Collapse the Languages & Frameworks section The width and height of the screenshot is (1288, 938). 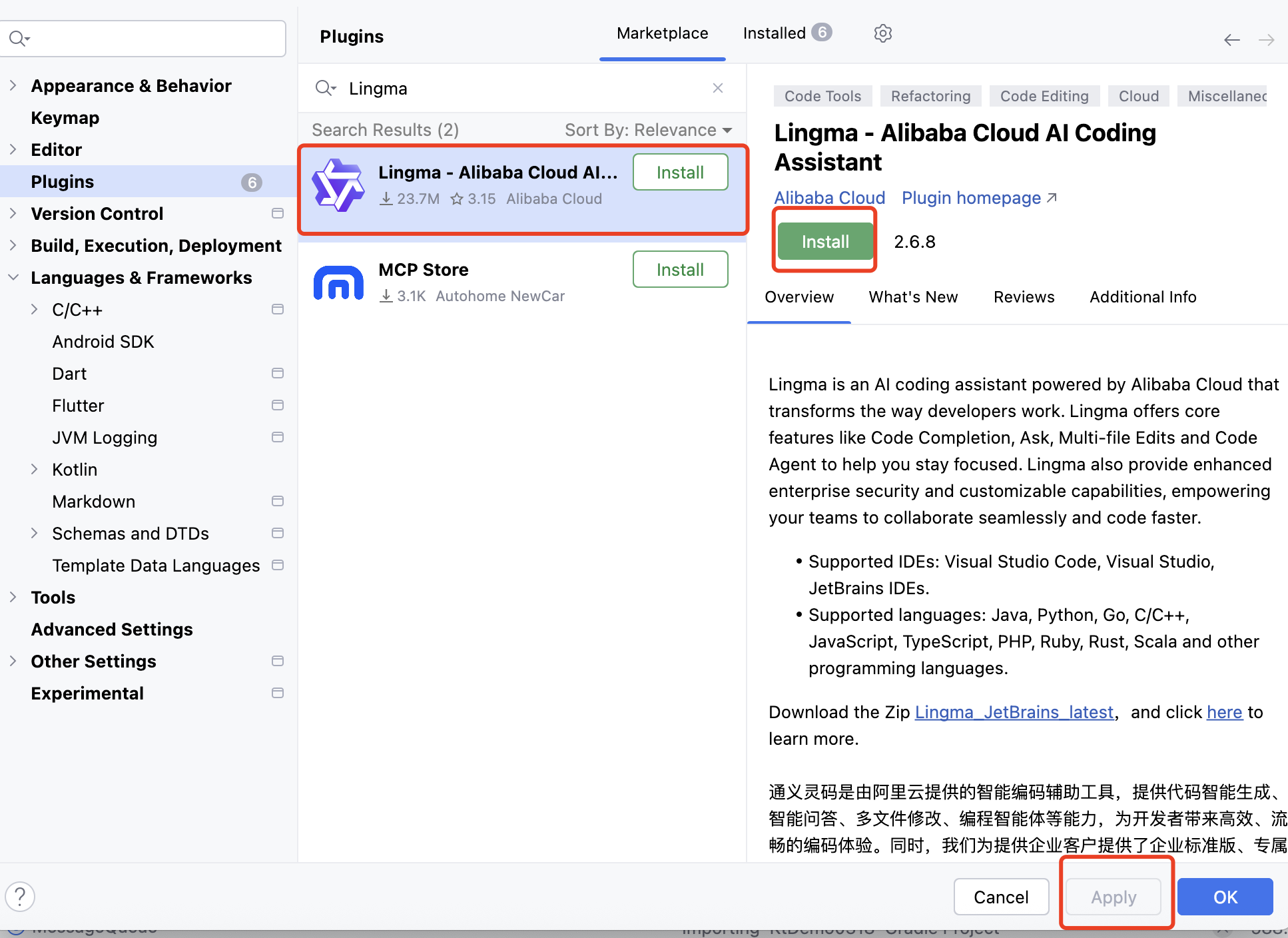click(x=13, y=277)
